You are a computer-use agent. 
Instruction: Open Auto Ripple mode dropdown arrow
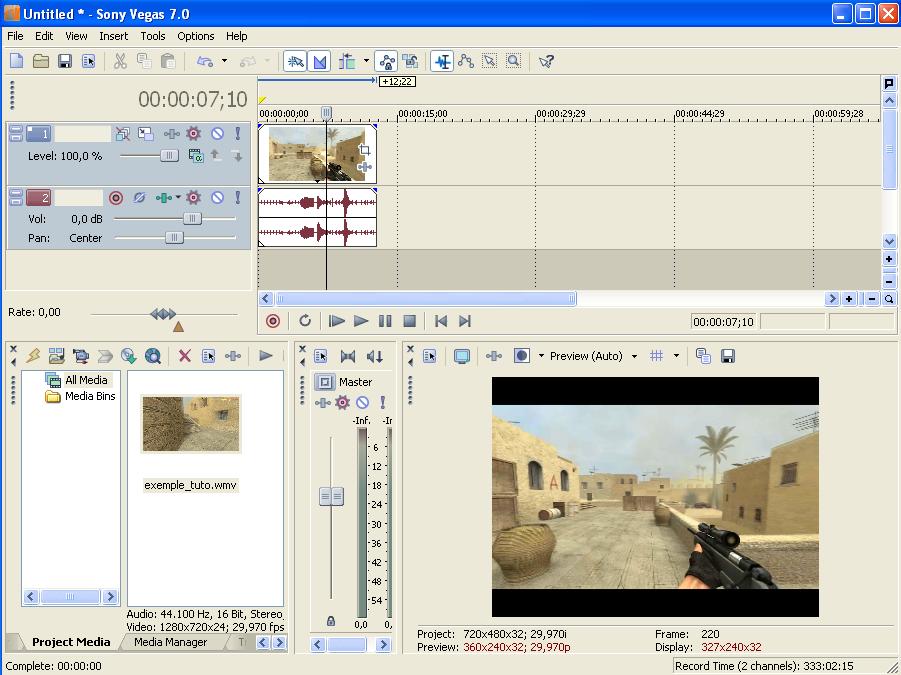click(x=366, y=60)
